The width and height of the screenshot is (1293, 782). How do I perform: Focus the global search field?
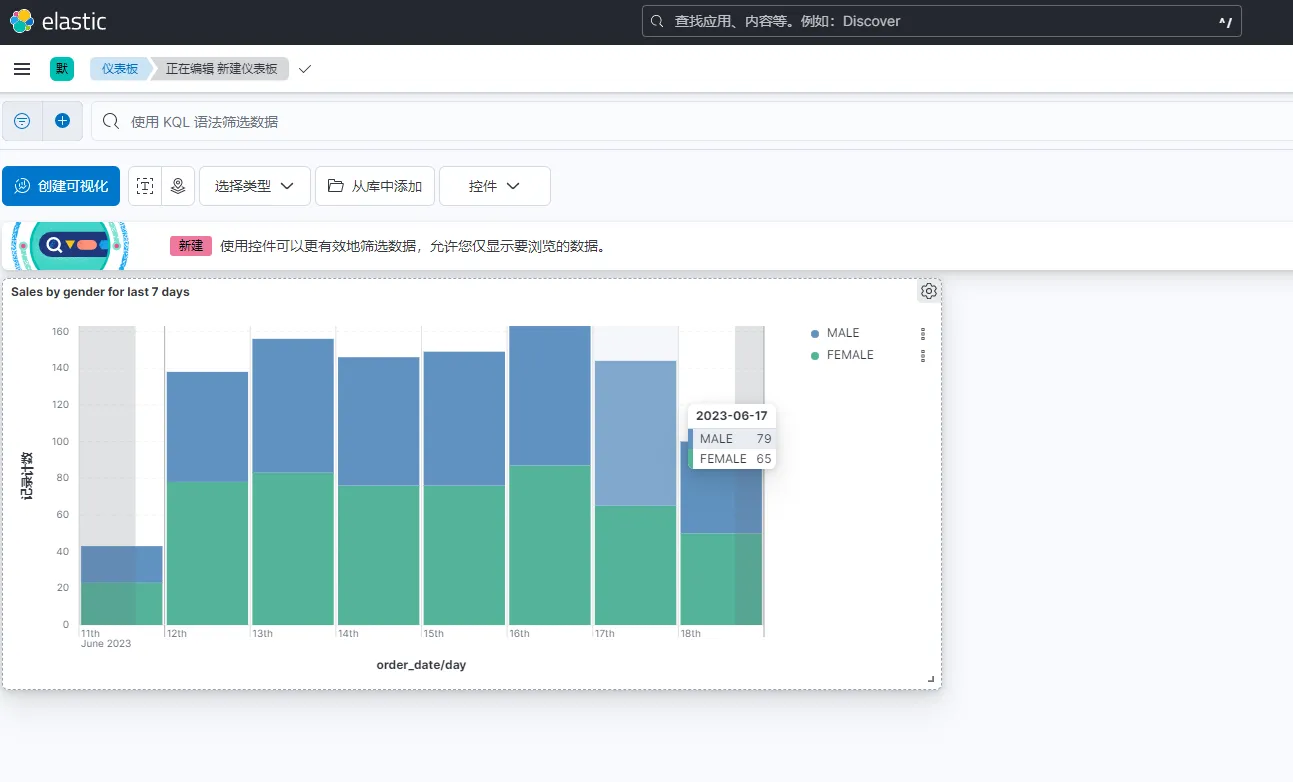(x=942, y=21)
